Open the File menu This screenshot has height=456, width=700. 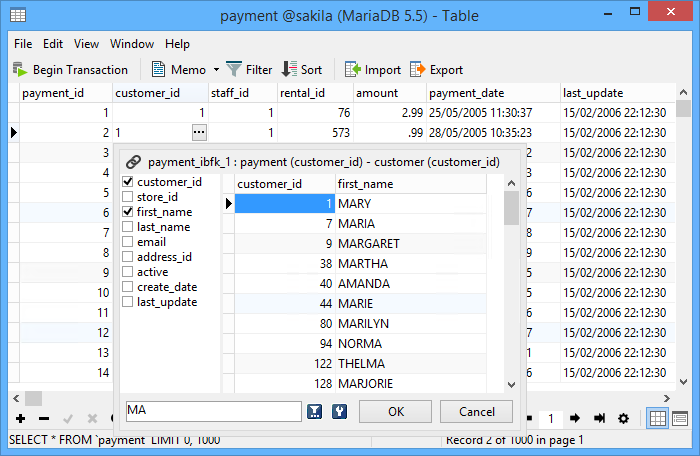(23, 44)
